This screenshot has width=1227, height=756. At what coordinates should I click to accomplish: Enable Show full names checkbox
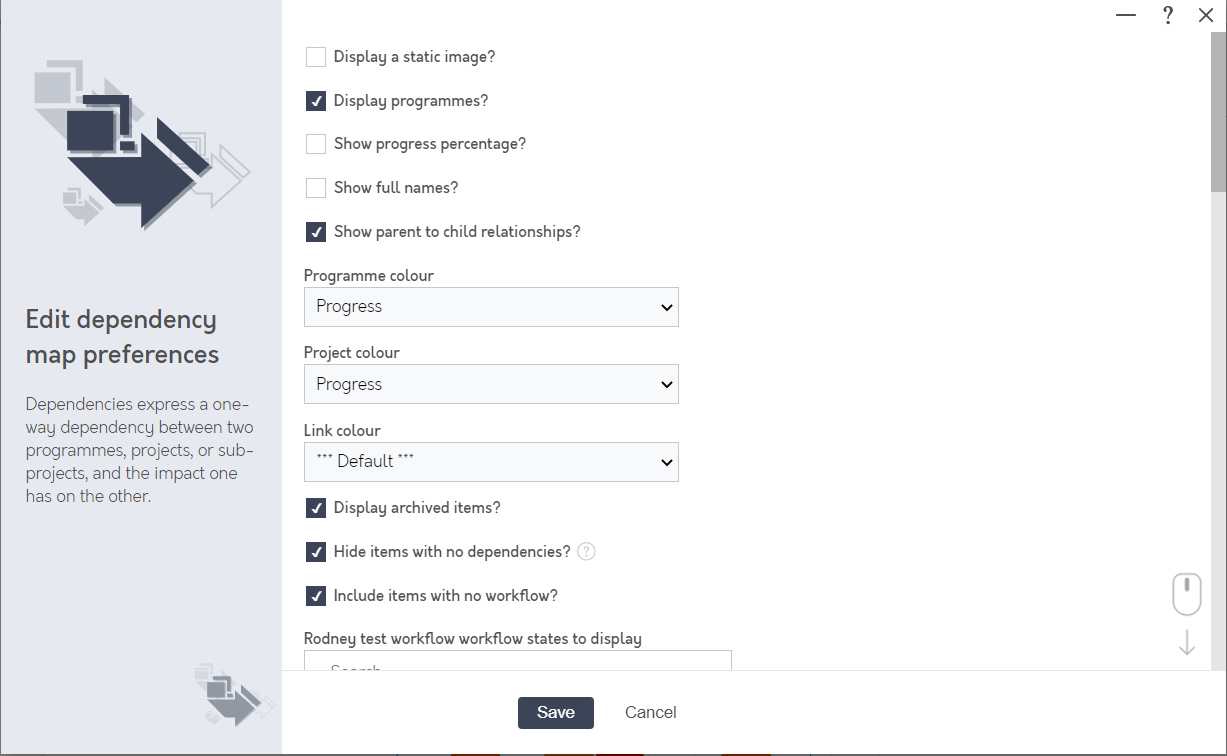(x=316, y=188)
